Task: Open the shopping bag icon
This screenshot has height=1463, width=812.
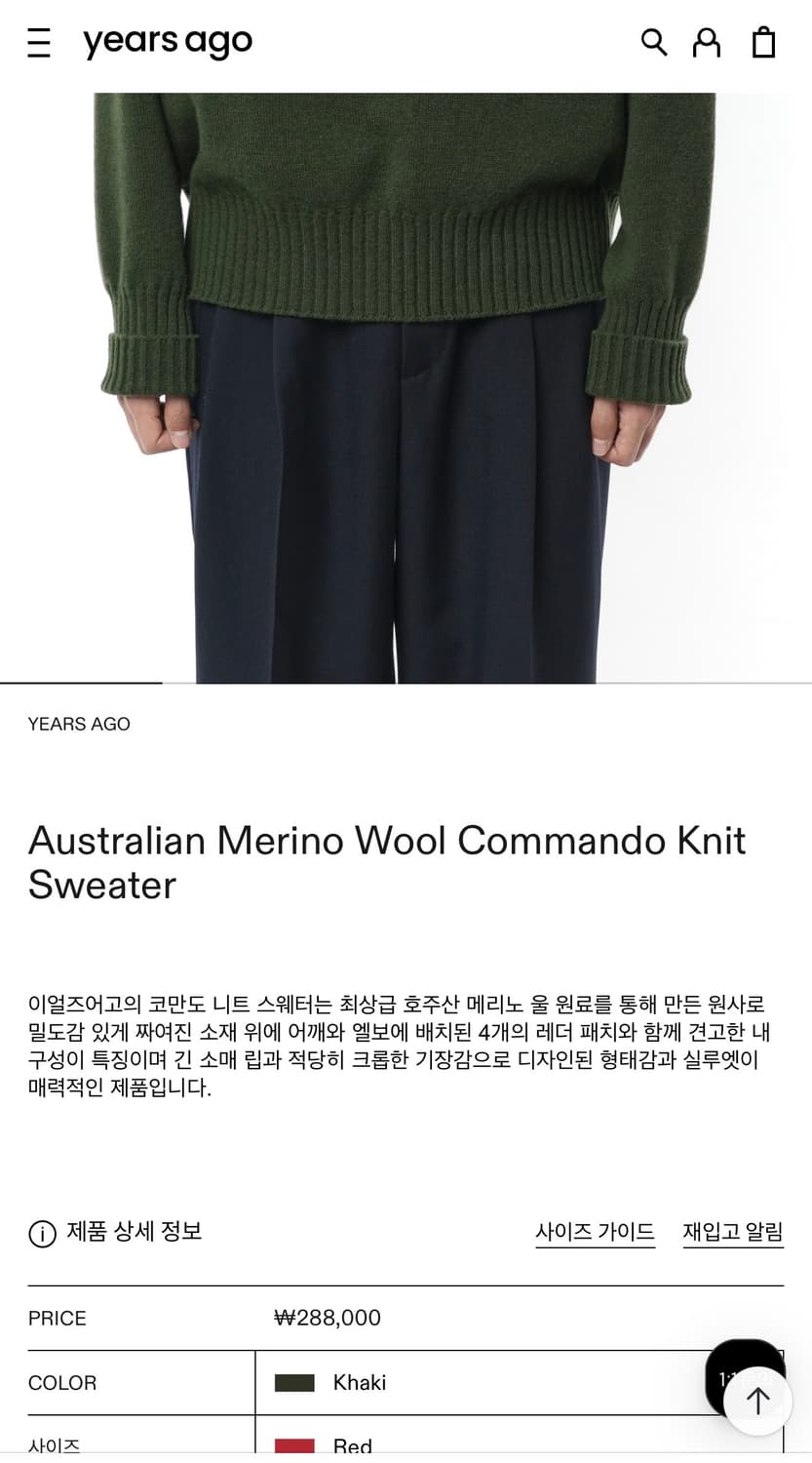Action: [x=764, y=42]
